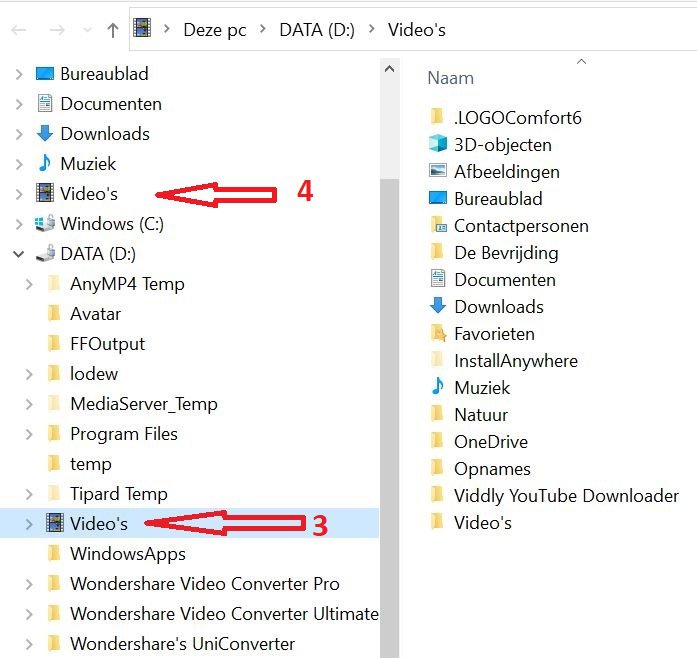Select Wondershare Video Converter Pro folder
The width and height of the screenshot is (697, 658).
(x=204, y=584)
